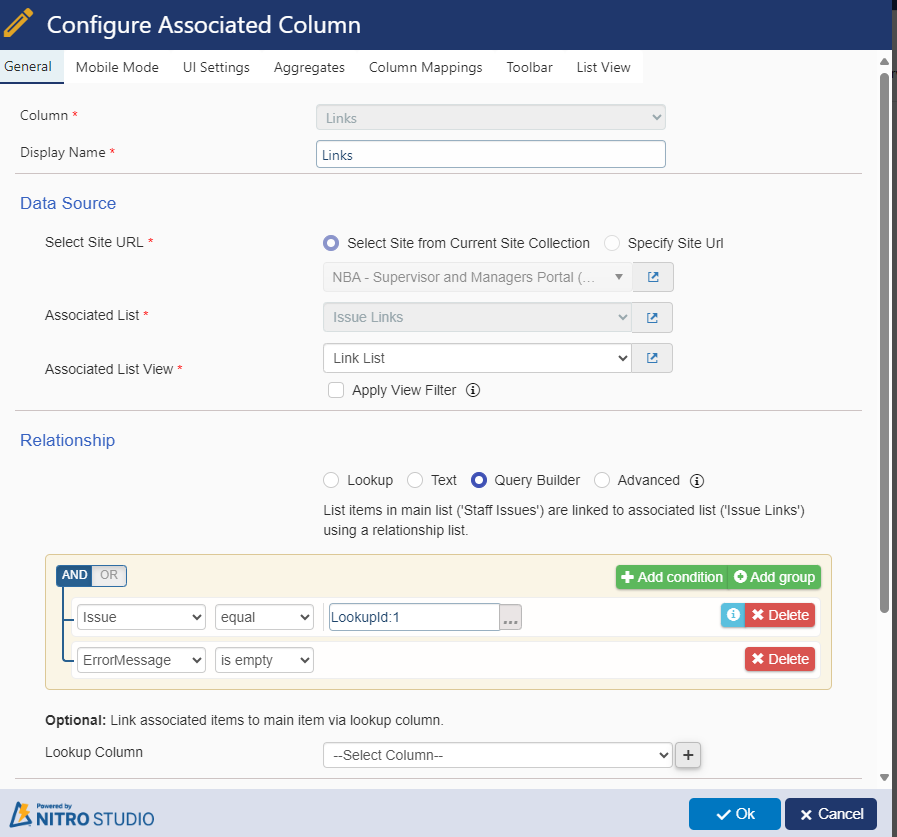Open the UI Settings tab
The width and height of the screenshot is (897, 837).
[x=216, y=67]
